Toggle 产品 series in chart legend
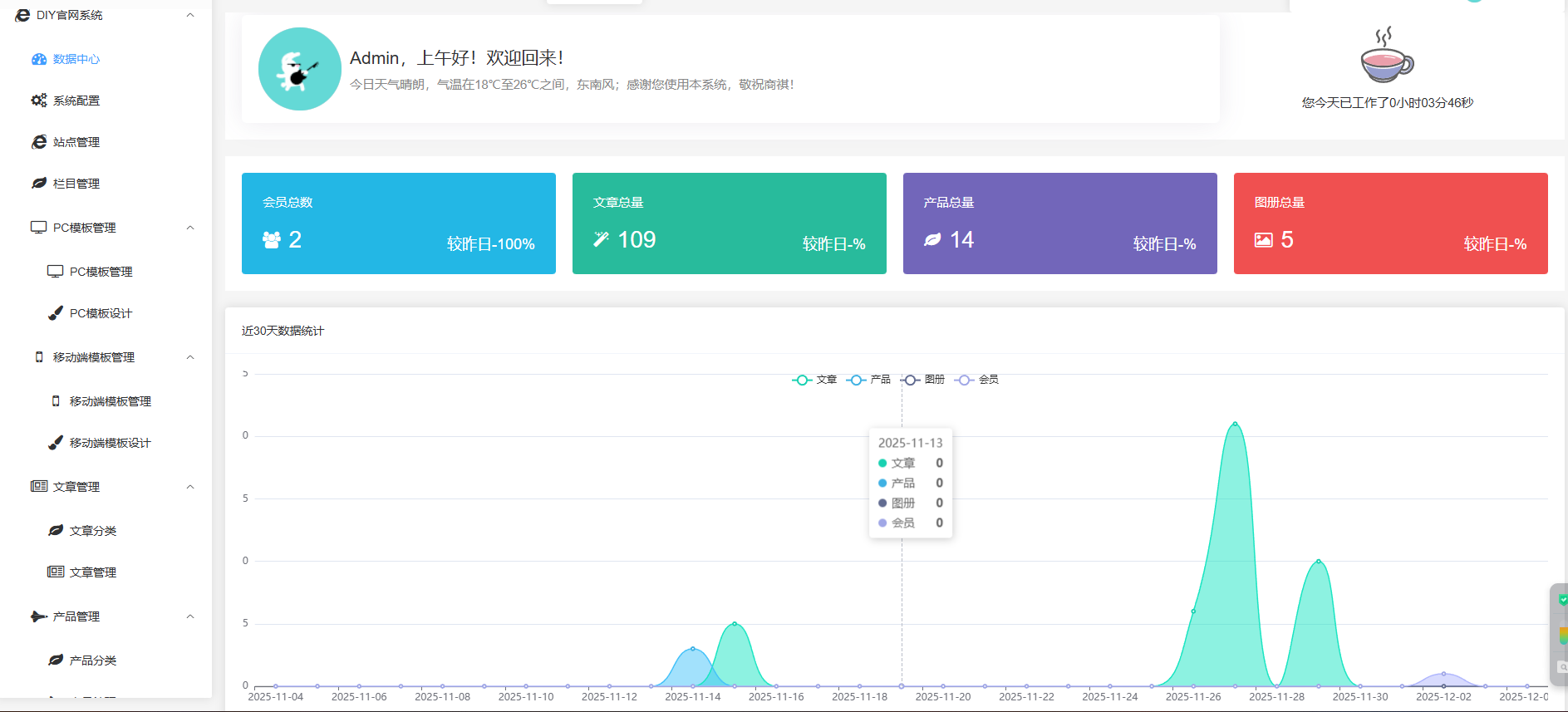 [x=868, y=380]
